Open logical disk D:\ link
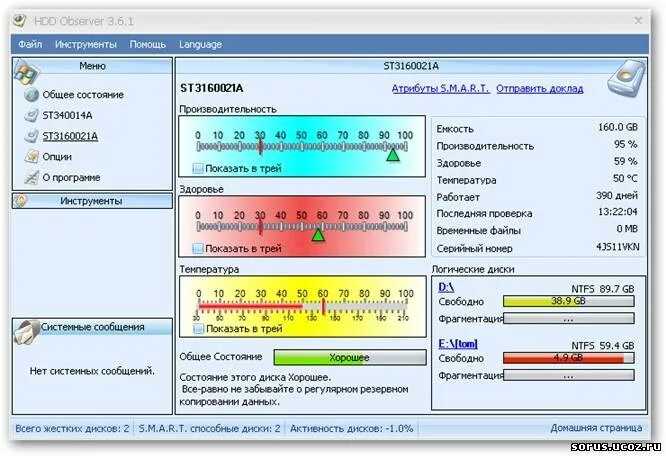666x456 pixels. click(446, 287)
